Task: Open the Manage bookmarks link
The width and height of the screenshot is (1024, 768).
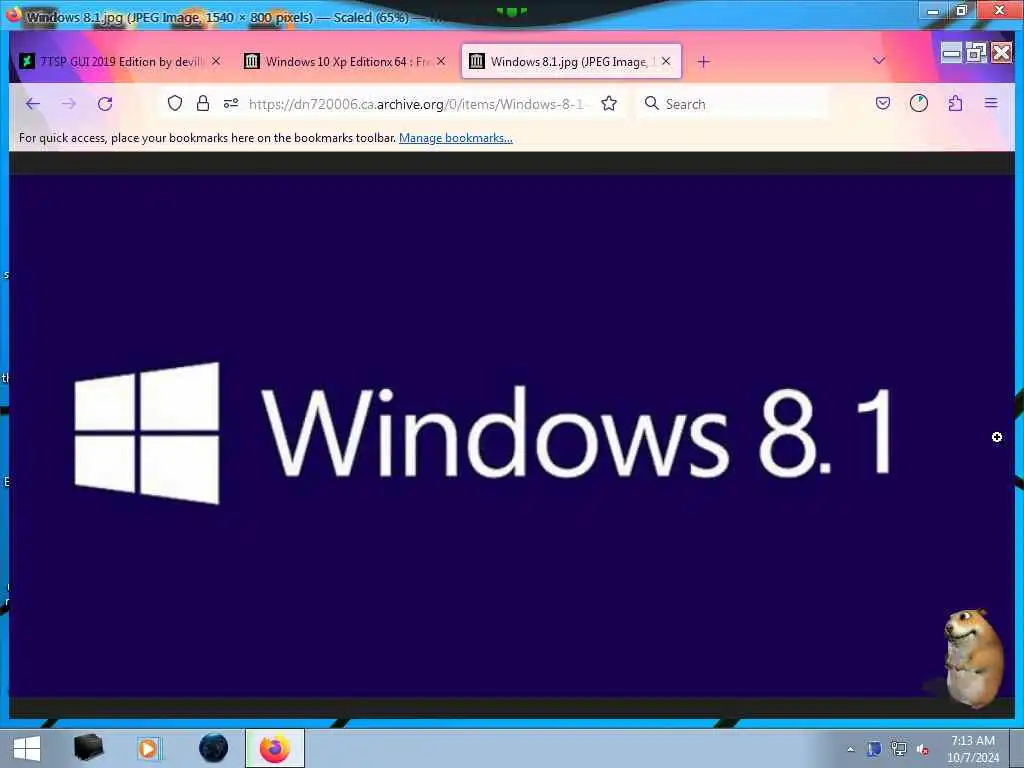Action: [456, 138]
